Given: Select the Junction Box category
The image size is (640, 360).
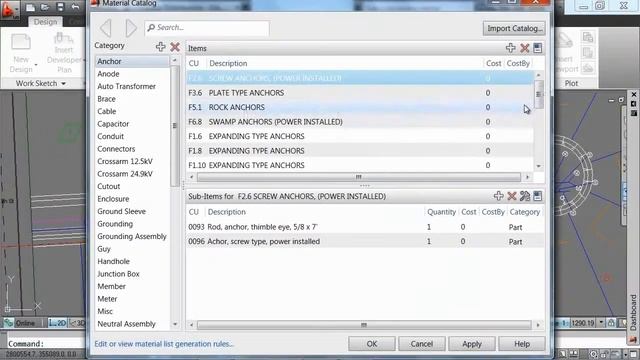Looking at the screenshot, I should (x=118, y=274).
